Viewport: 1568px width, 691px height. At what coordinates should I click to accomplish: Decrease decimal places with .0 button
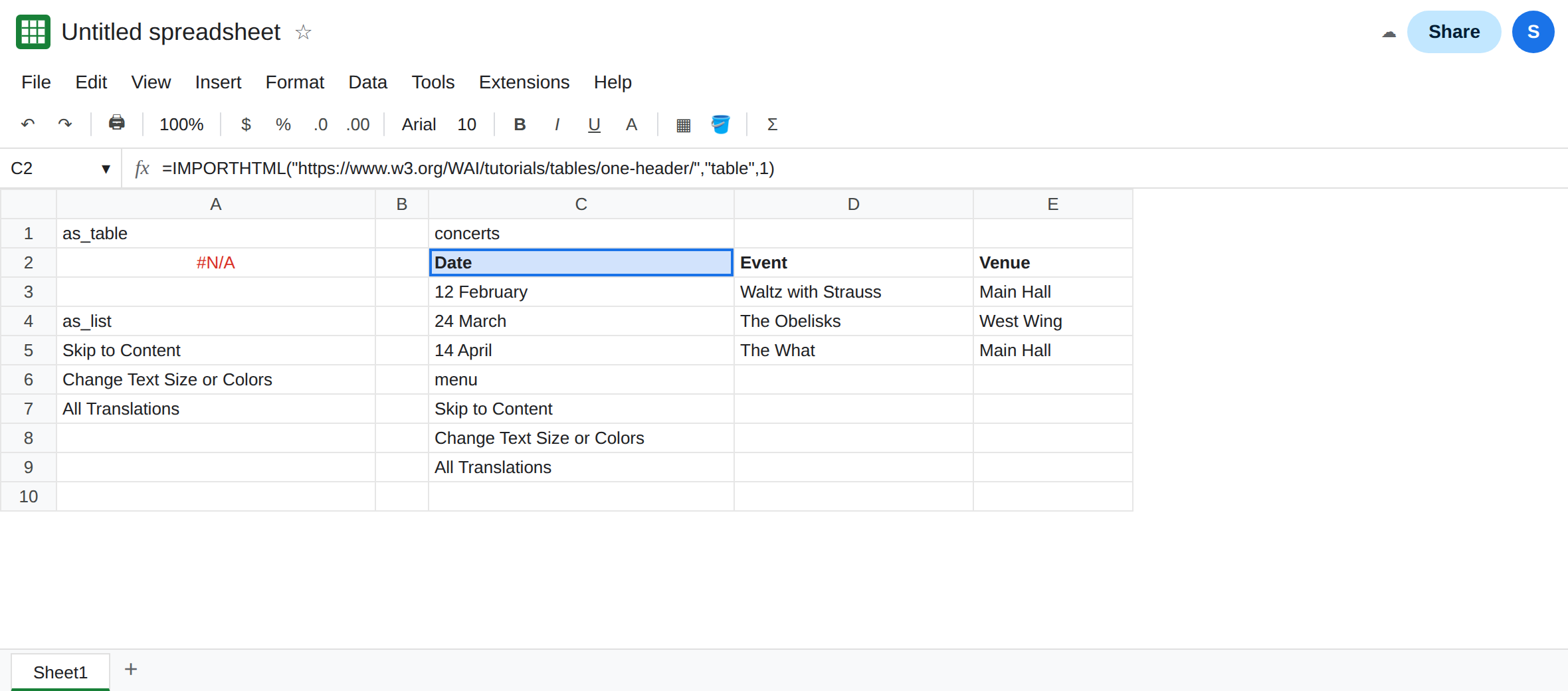click(320, 124)
